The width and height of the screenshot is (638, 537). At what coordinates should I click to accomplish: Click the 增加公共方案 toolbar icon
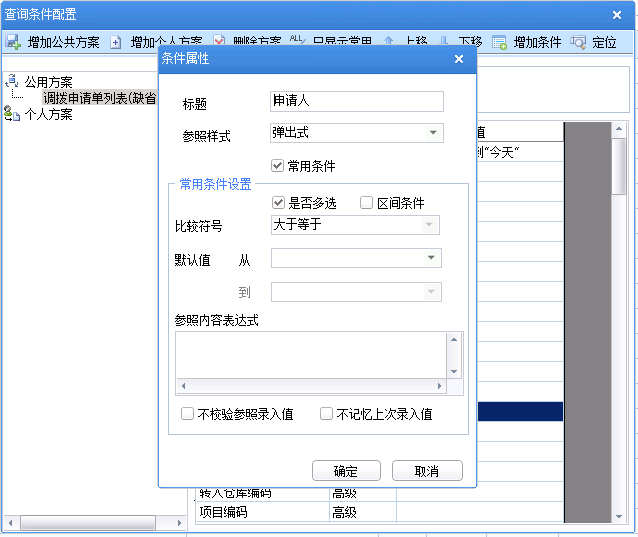pyautogui.click(x=14, y=42)
